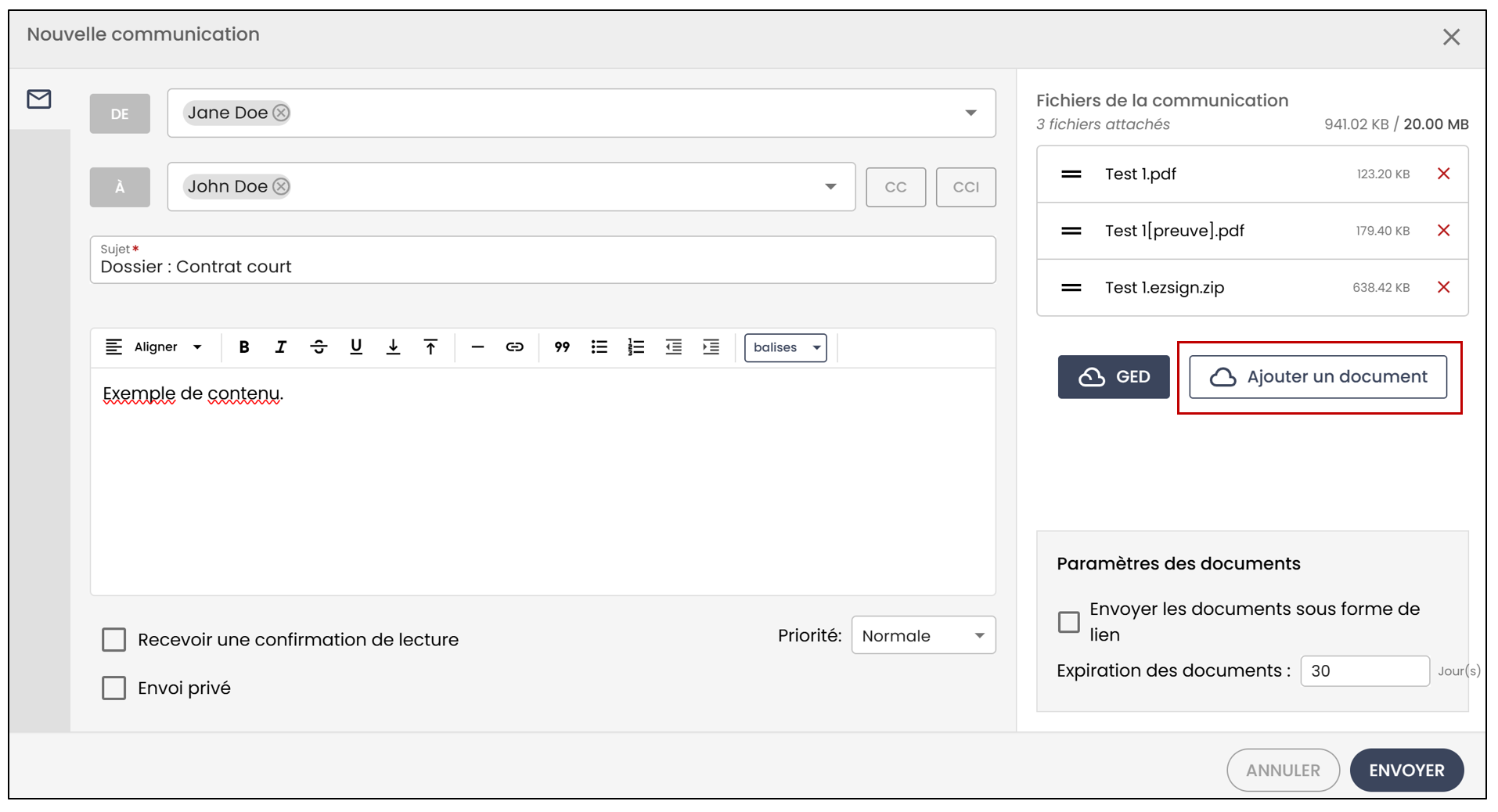Open the Priorité dropdown
This screenshot has height=812, width=1498.
pos(924,635)
